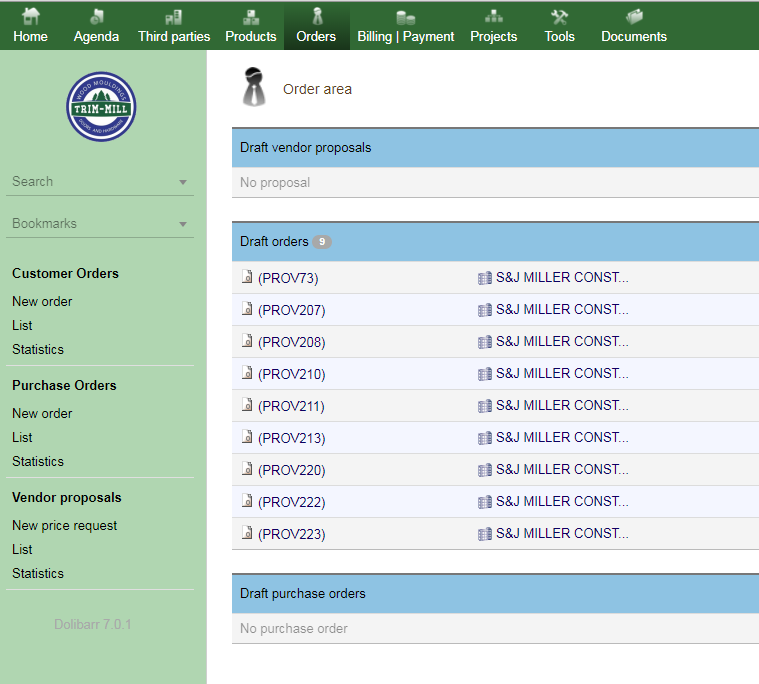
Task: Click the company icon in PROV211 row
Action: 485,406
